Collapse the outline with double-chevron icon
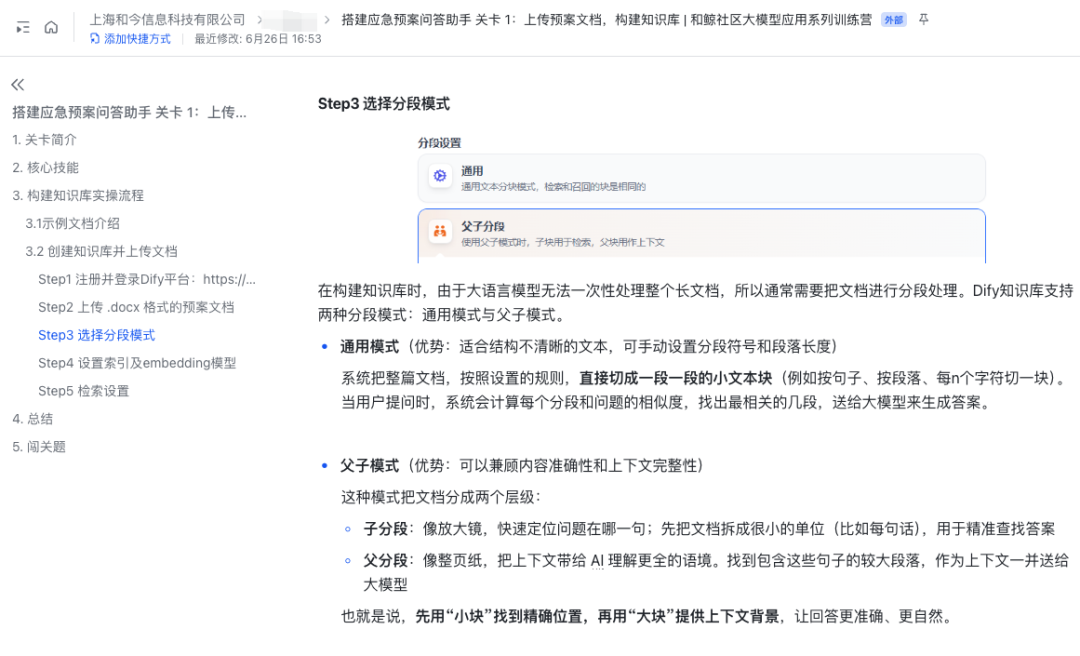The height and width of the screenshot is (656, 1080). click(18, 85)
